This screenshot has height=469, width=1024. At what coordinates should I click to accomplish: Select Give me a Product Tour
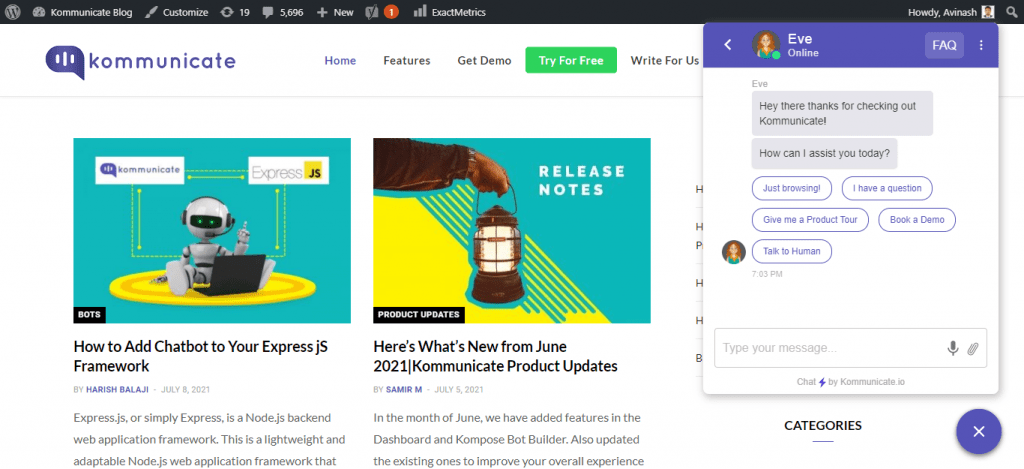[x=810, y=219]
